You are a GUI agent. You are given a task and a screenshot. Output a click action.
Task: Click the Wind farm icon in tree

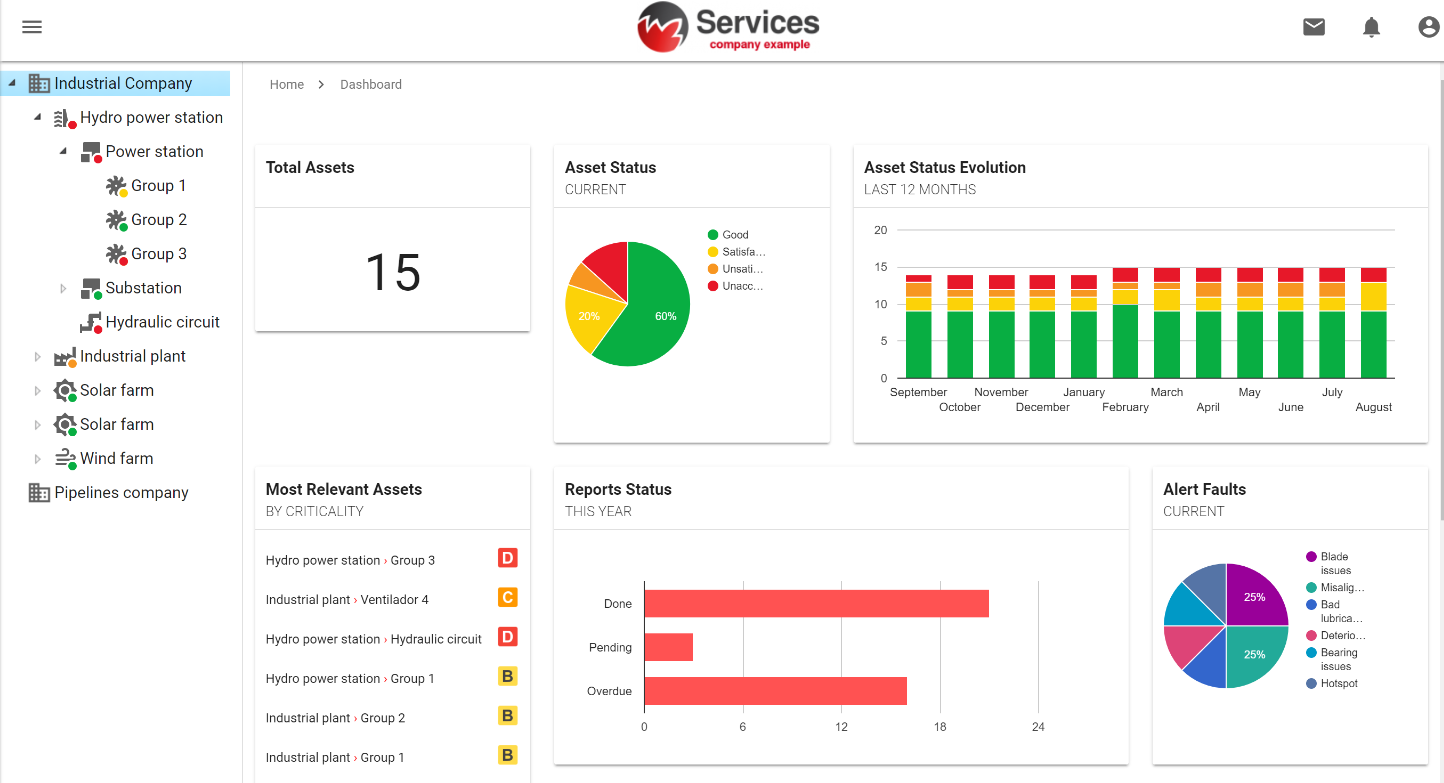pos(66,459)
